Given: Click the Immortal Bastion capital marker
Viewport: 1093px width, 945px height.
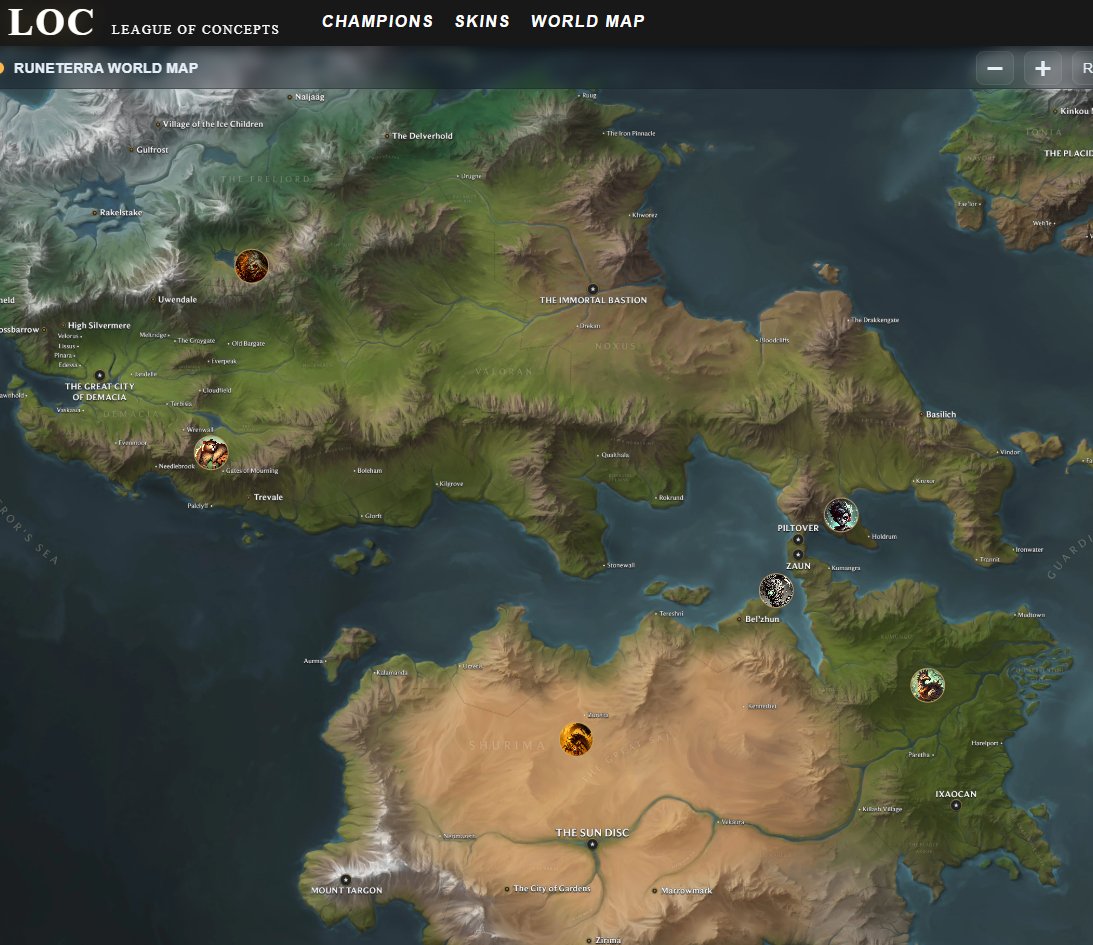Looking at the screenshot, I should 592,288.
